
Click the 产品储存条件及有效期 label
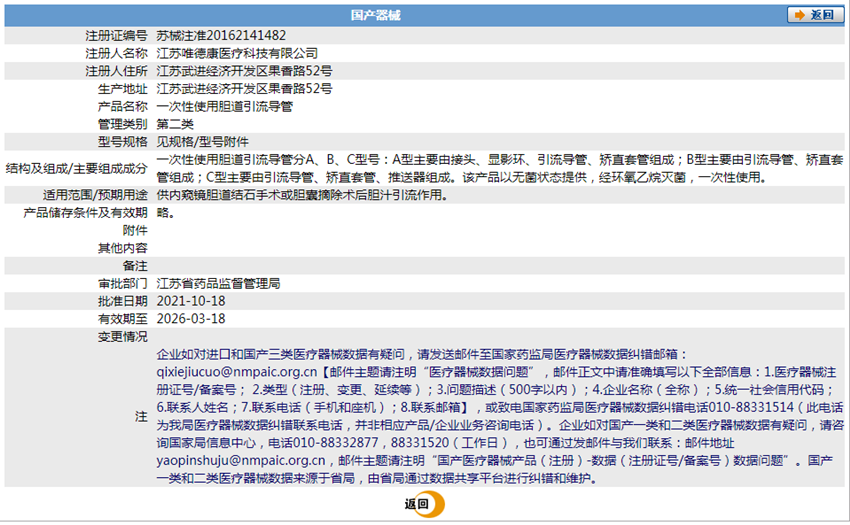[85, 213]
